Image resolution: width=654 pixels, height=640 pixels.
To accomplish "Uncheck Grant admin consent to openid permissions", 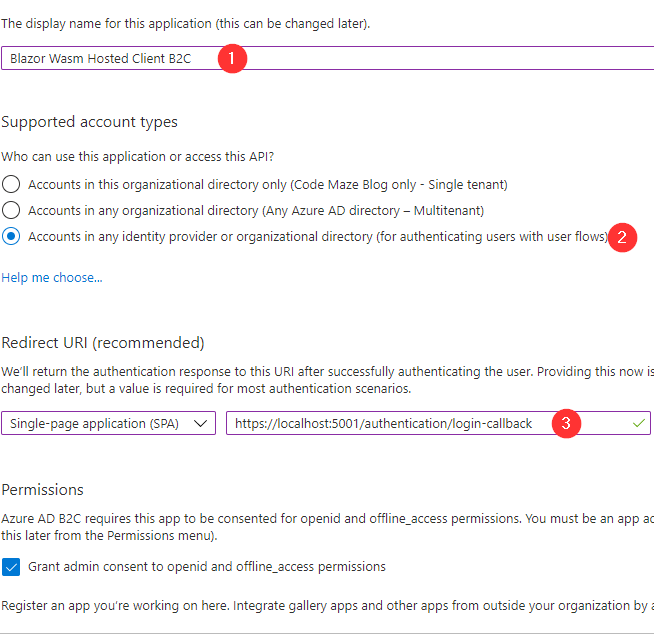I will (x=11, y=567).
